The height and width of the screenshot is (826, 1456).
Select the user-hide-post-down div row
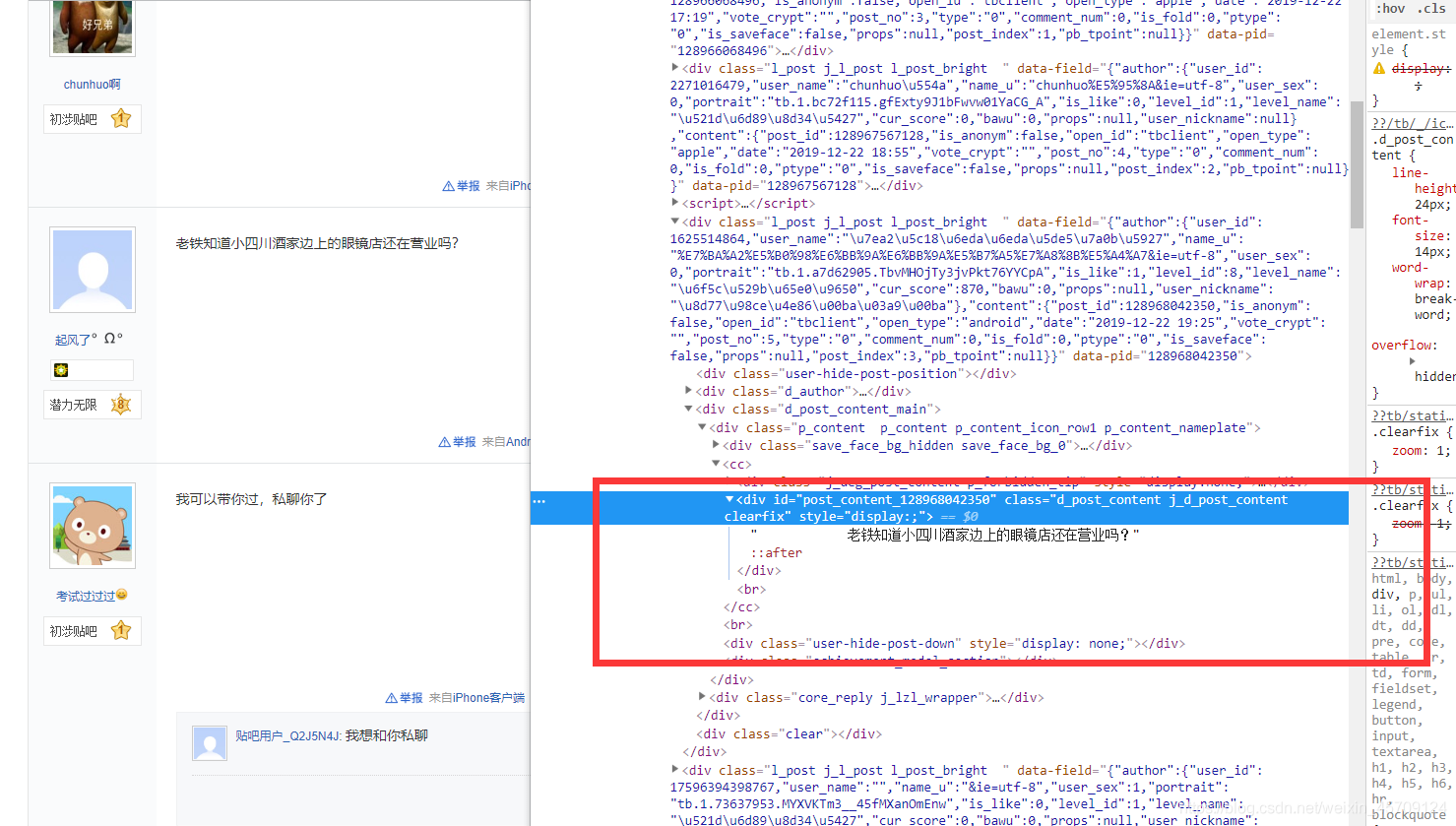(954, 643)
